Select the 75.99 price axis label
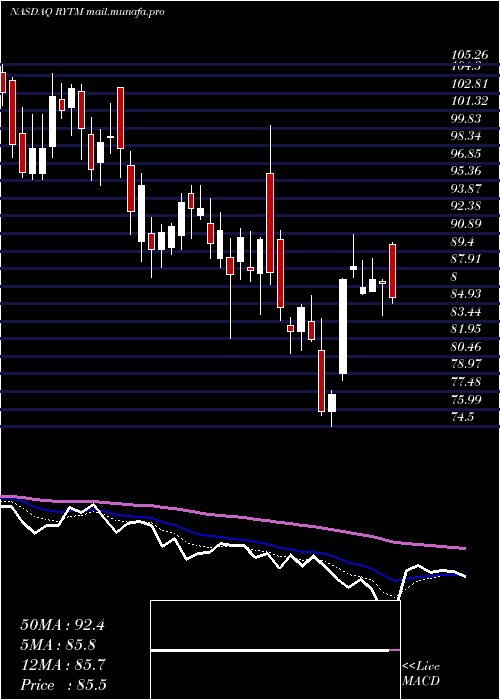Screen dimensions: 500x700 (x=466, y=399)
